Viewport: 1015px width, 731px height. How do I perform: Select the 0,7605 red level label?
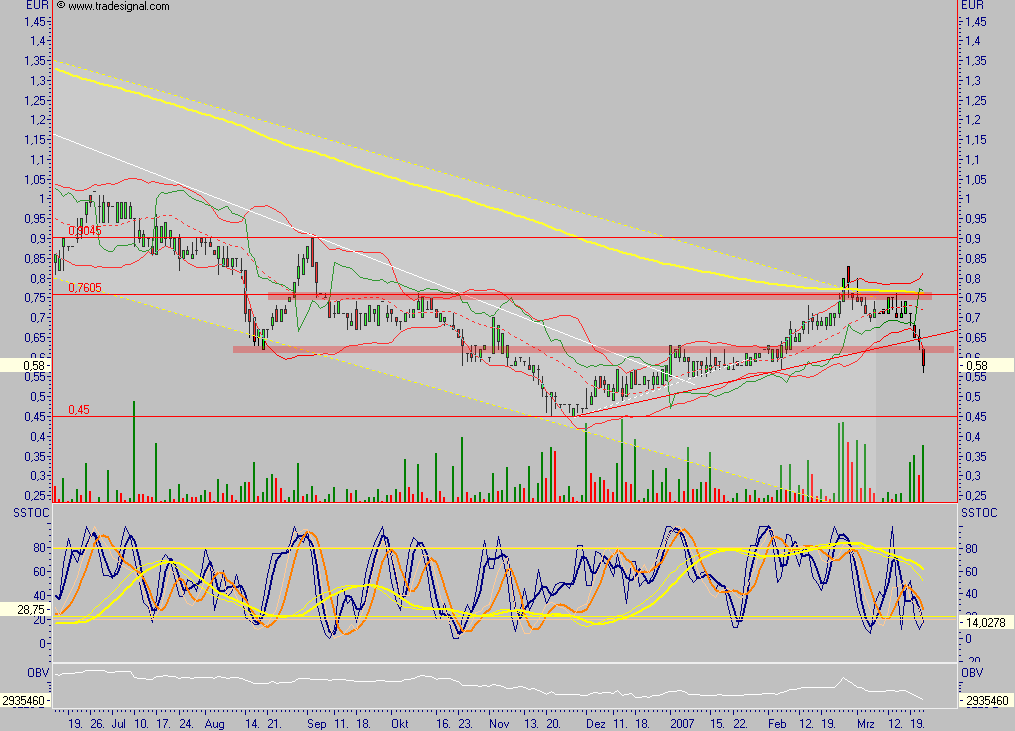tap(84, 288)
